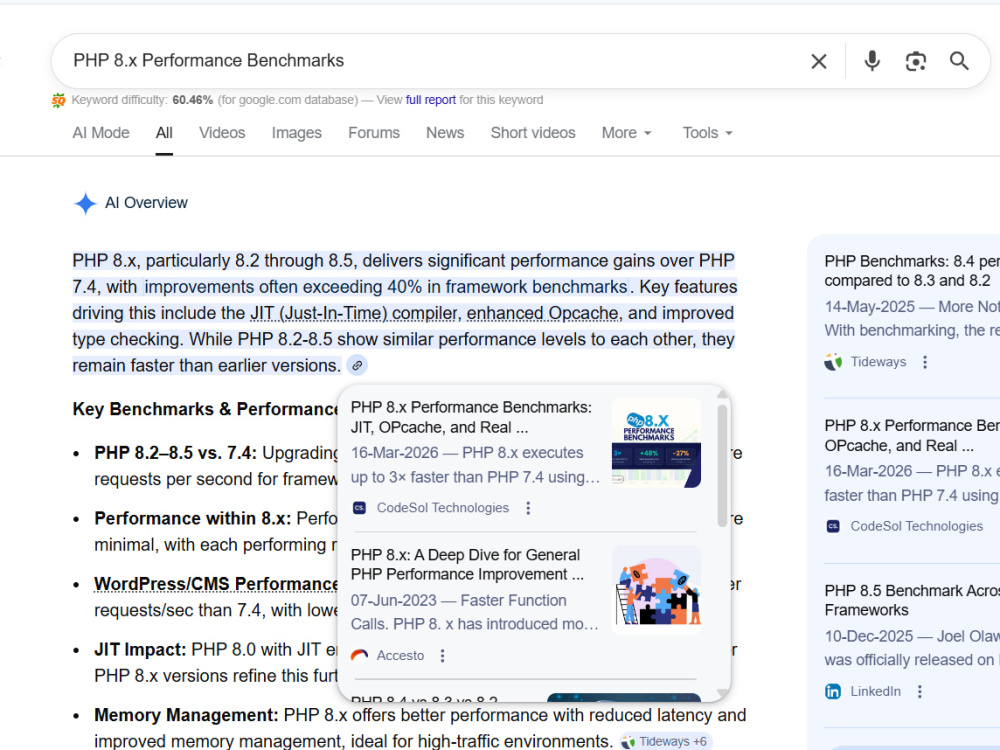Screen dimensions: 1000x750
Task: Click the CodeSol Technologies favicon in popup
Action: tap(359, 508)
